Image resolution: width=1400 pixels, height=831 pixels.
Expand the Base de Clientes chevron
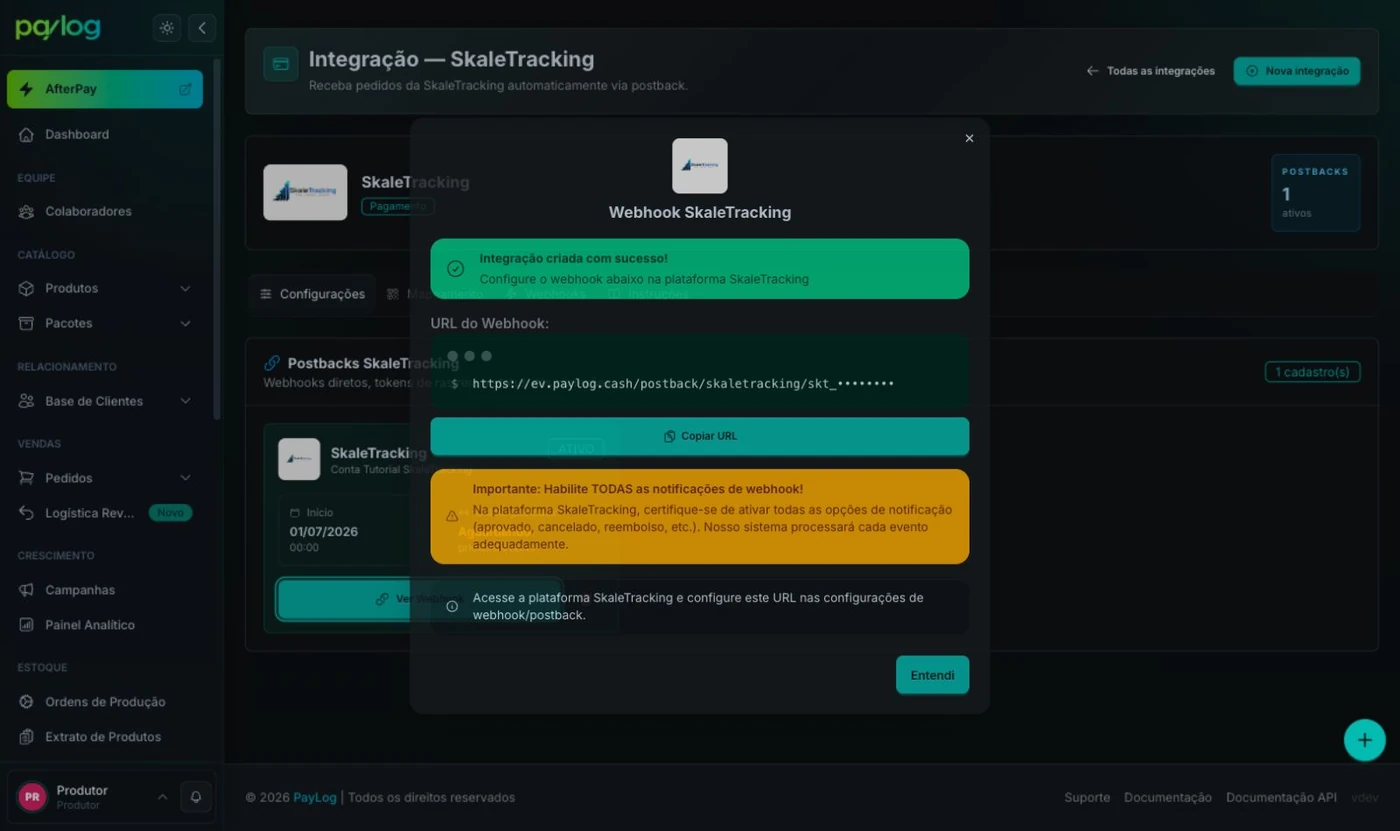[x=185, y=401]
